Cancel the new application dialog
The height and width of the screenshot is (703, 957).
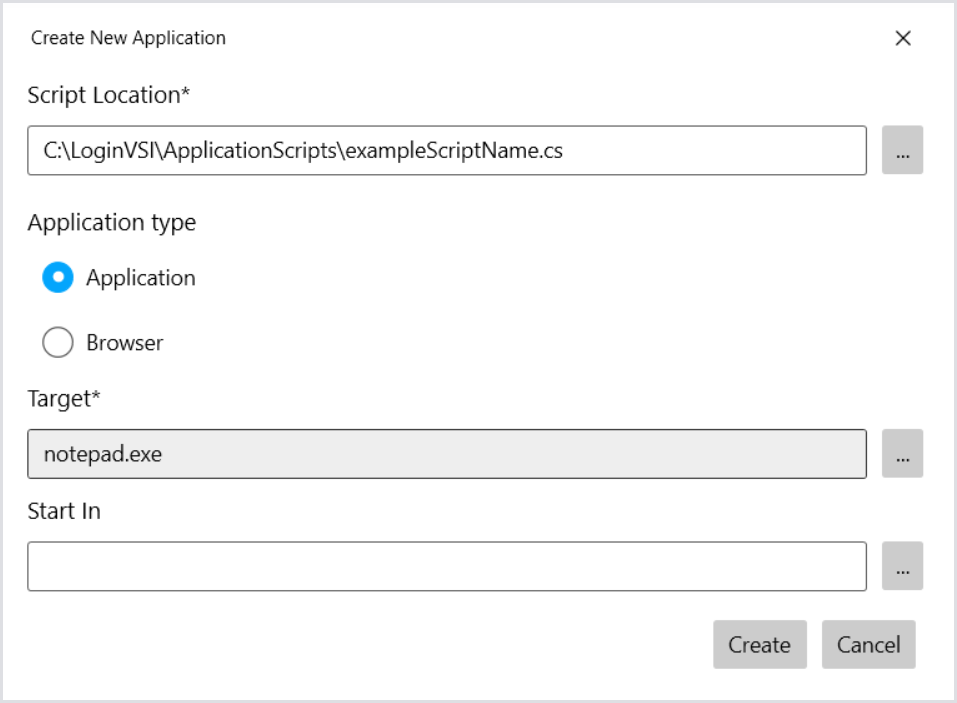(868, 645)
